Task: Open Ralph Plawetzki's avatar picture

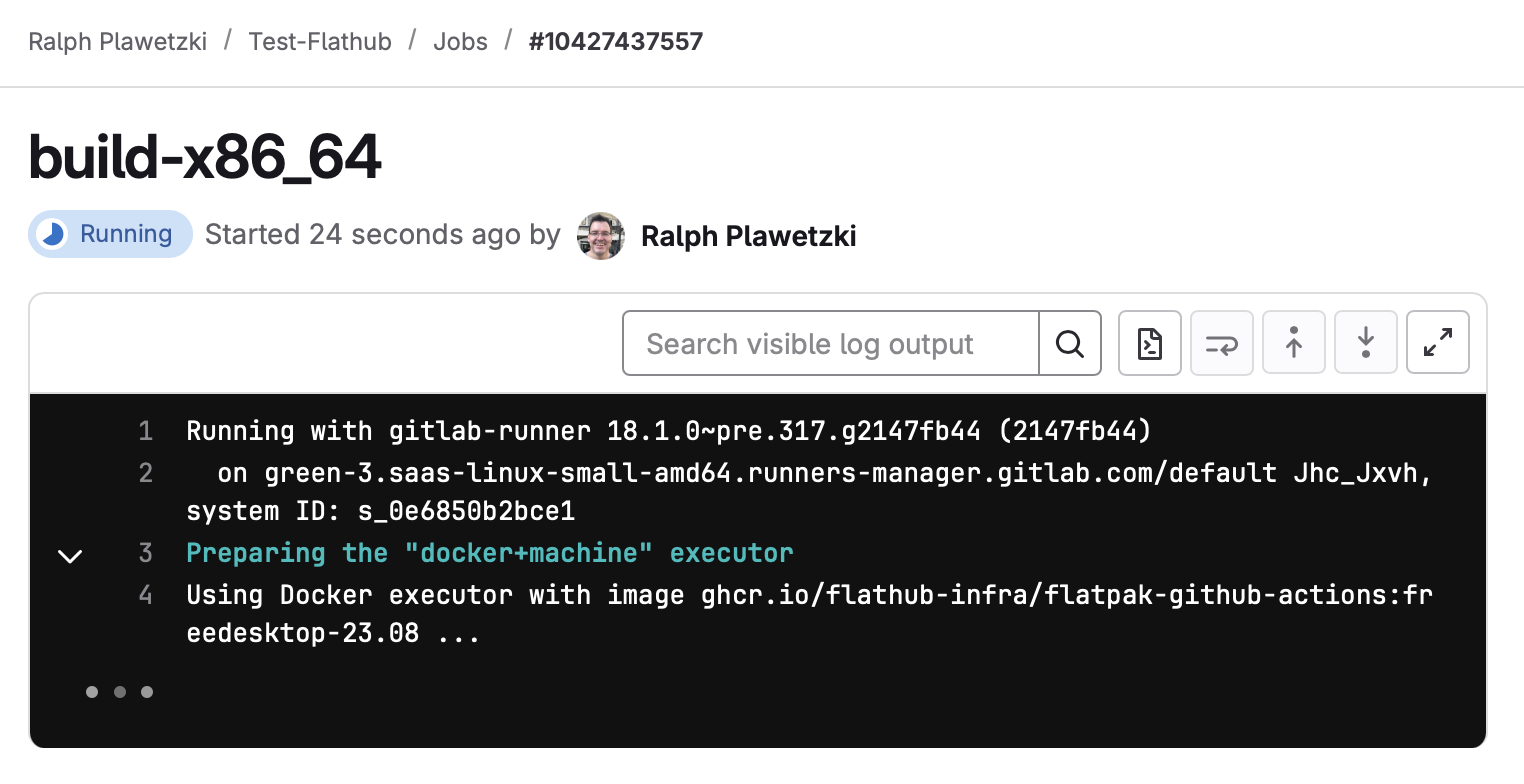Action: click(601, 236)
